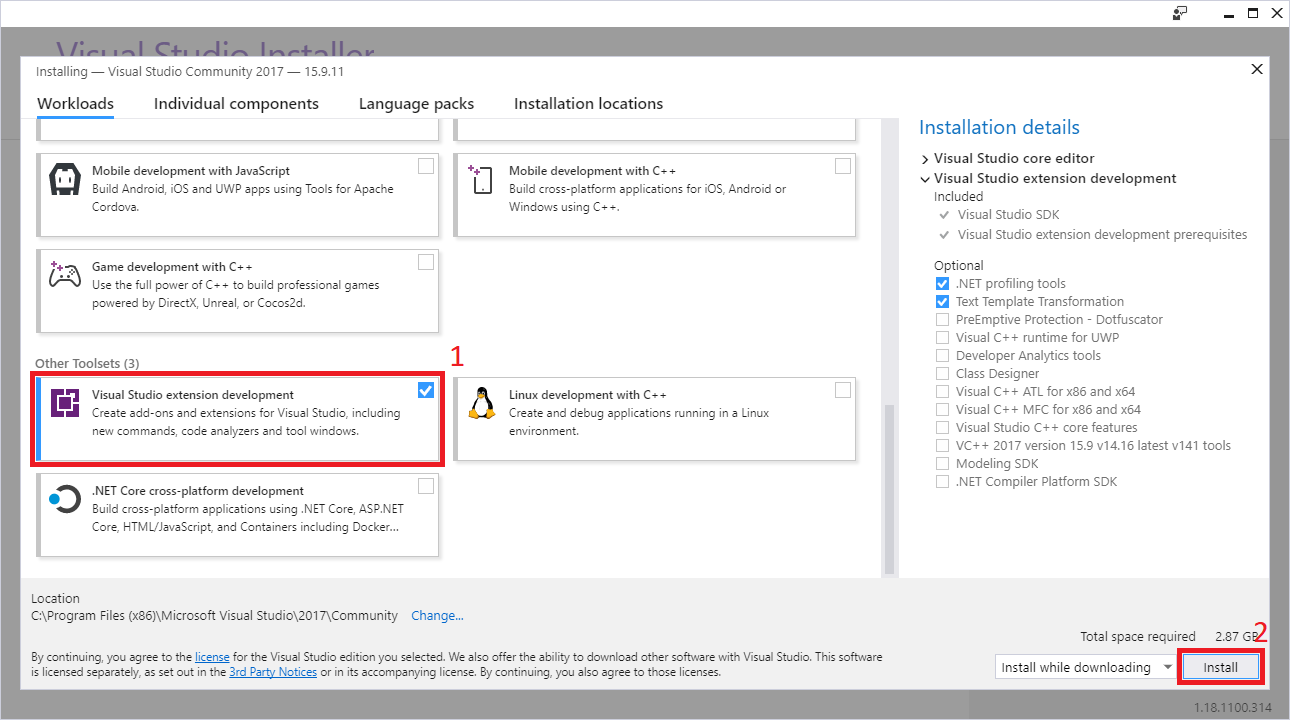Viewport: 1290px width, 720px height.
Task: Uncheck Visual Studio extension development workload
Action: (426, 390)
